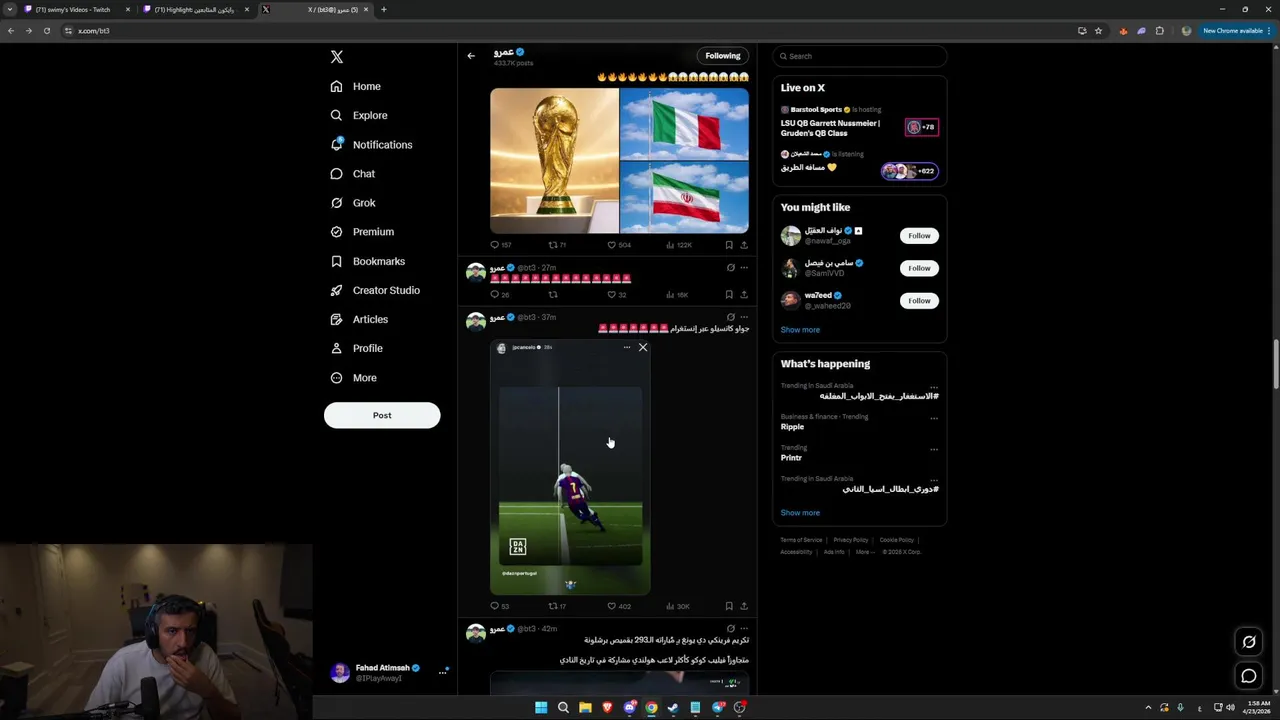Like the 27m post with 32 likes
This screenshot has width=1280, height=720.
(x=616, y=295)
